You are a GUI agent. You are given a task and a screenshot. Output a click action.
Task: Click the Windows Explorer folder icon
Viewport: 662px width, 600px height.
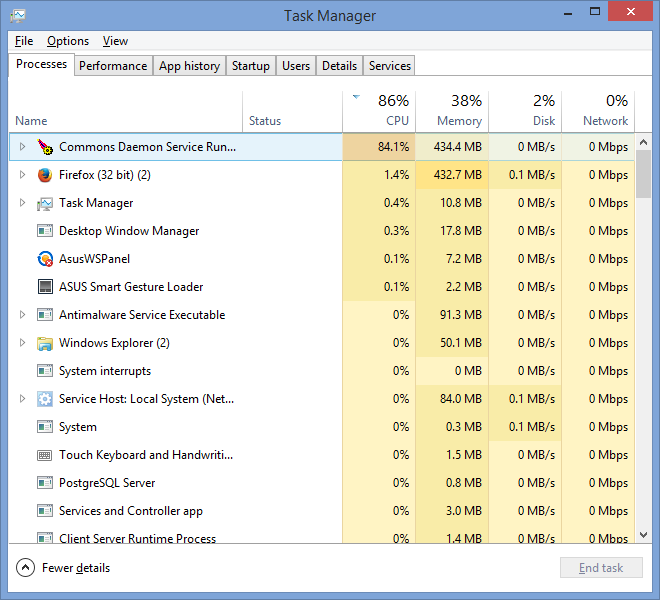(45, 343)
